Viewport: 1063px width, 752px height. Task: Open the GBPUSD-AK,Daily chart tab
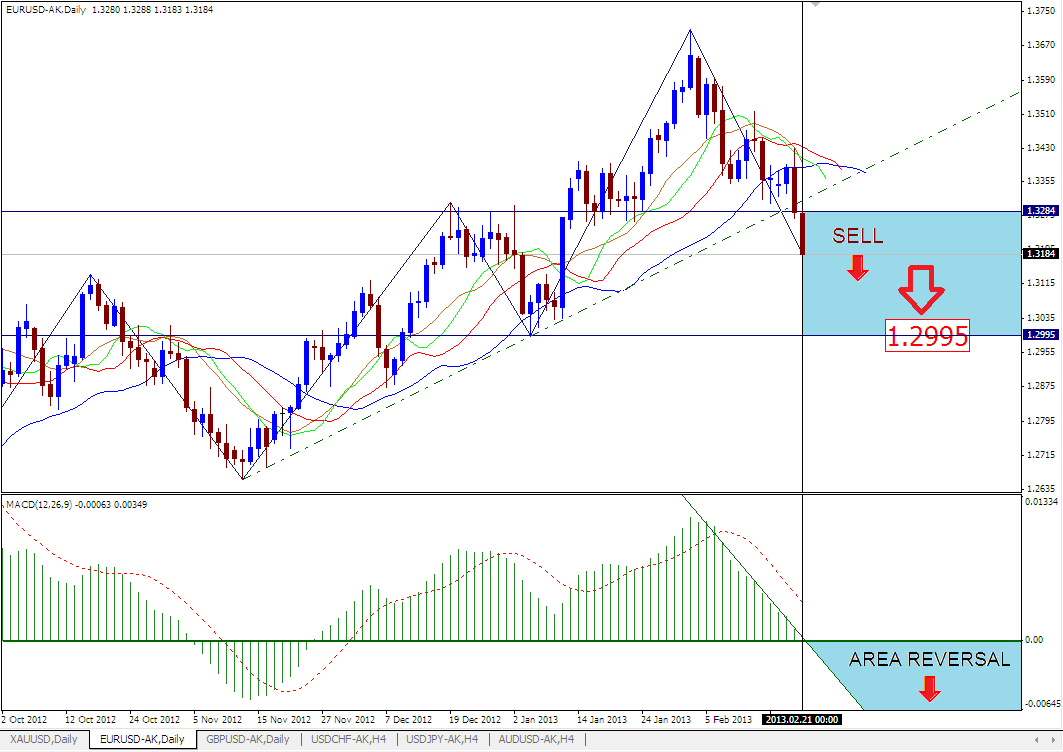[x=247, y=739]
